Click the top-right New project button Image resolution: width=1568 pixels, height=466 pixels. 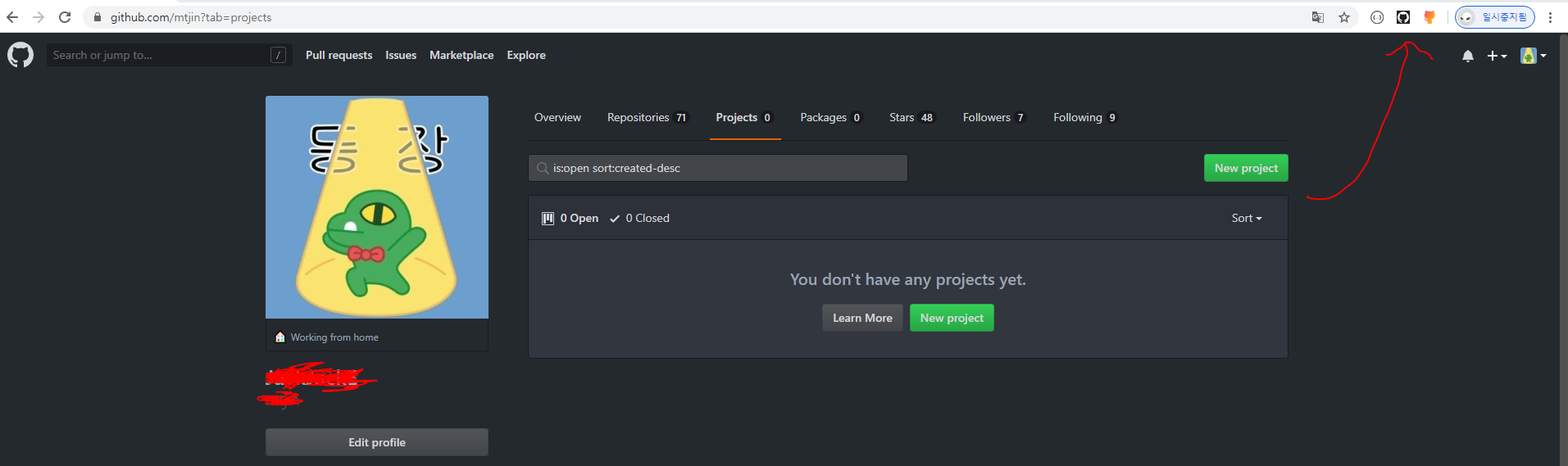tap(1246, 168)
